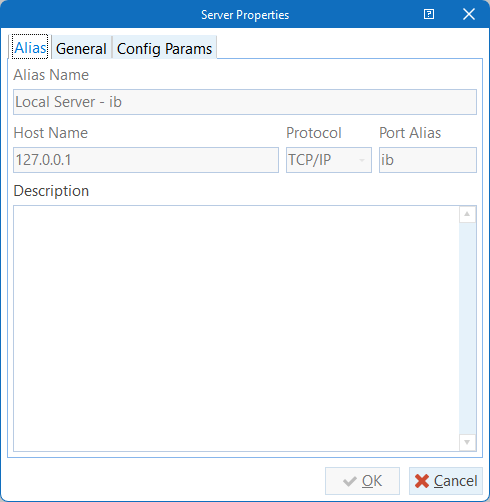
Task: Select the Alias tab
Action: 30,48
